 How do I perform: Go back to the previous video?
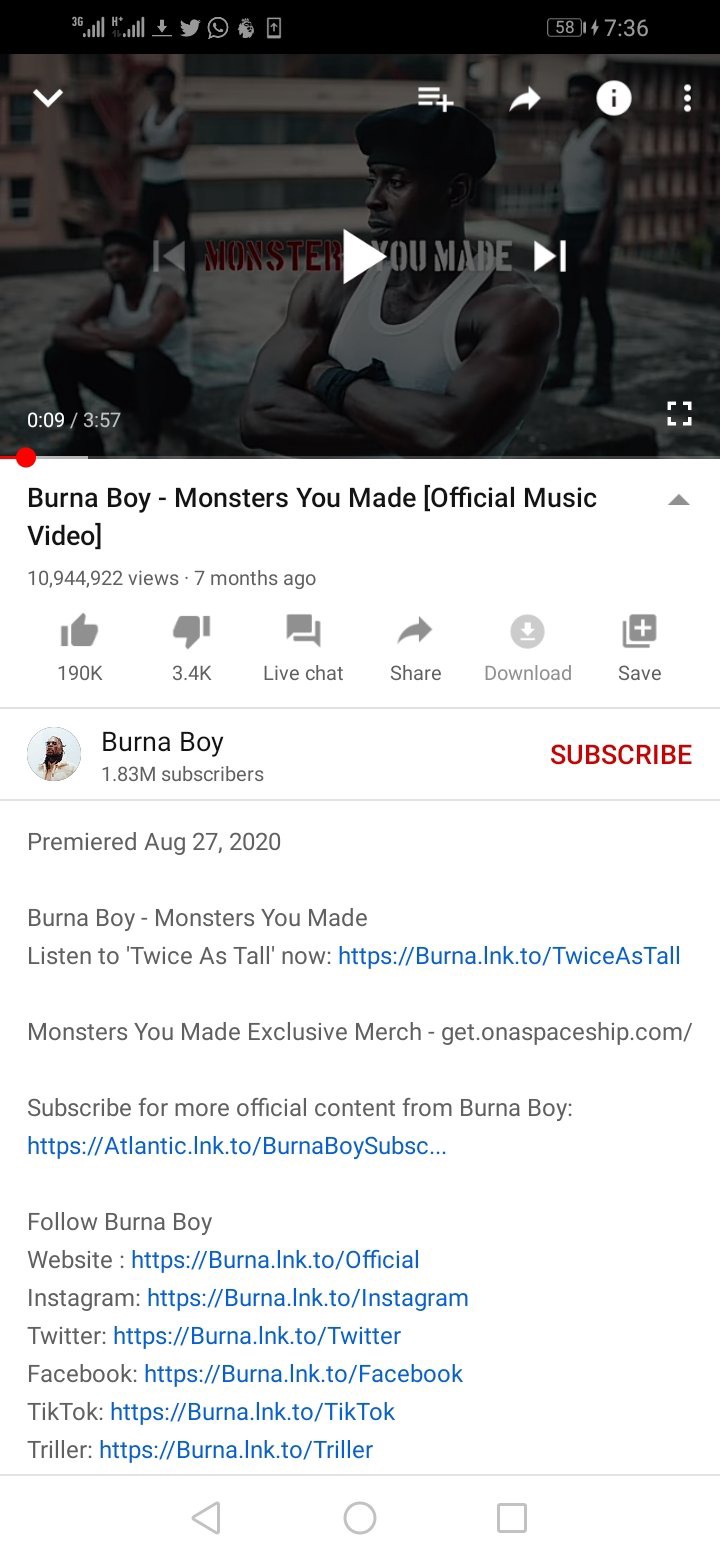[169, 257]
